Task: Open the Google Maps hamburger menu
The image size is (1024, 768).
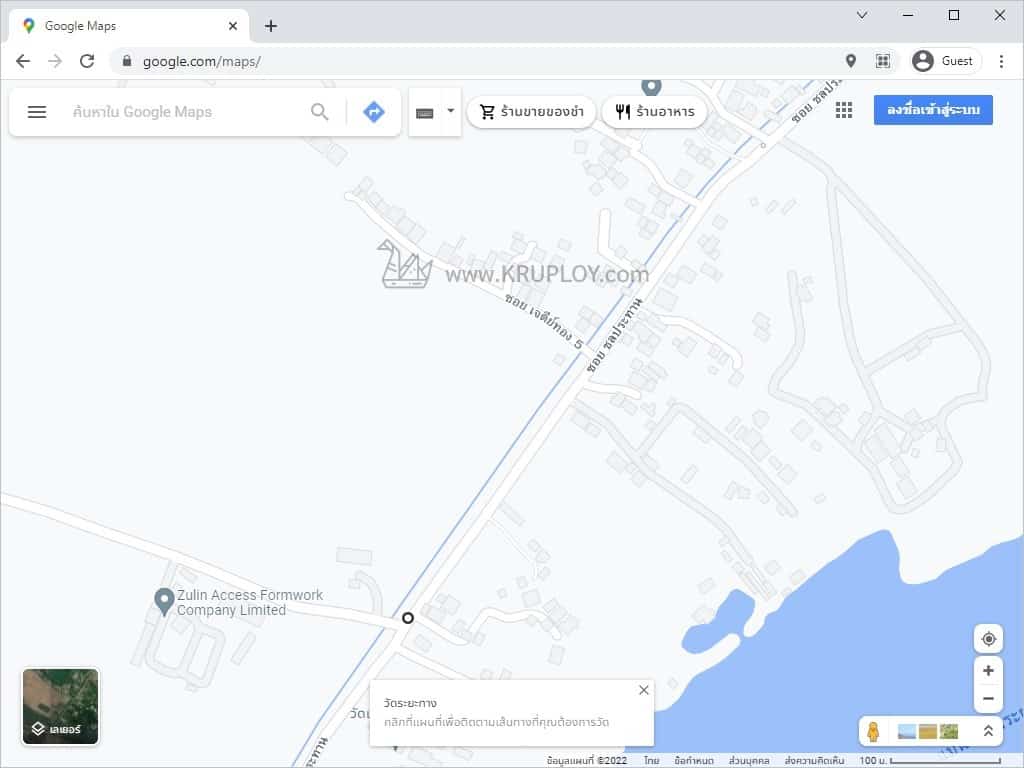Action: [x=37, y=112]
